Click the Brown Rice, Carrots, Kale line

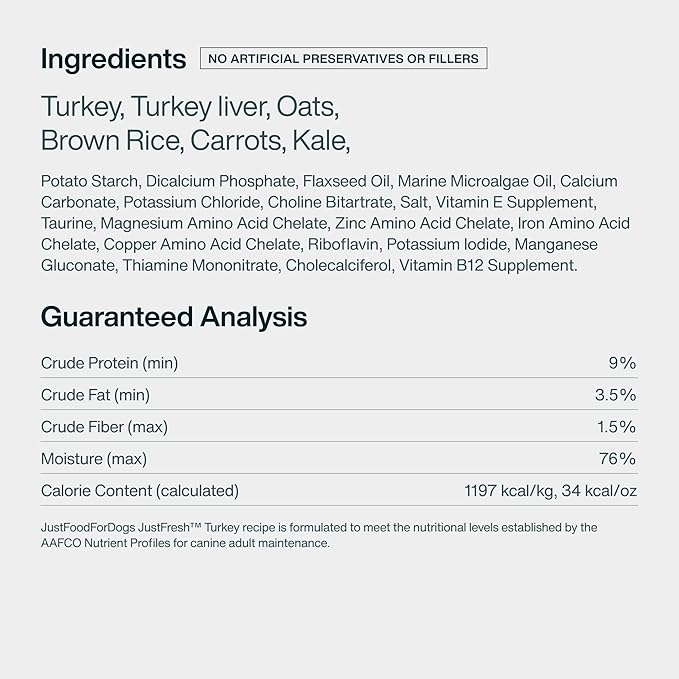tap(195, 141)
